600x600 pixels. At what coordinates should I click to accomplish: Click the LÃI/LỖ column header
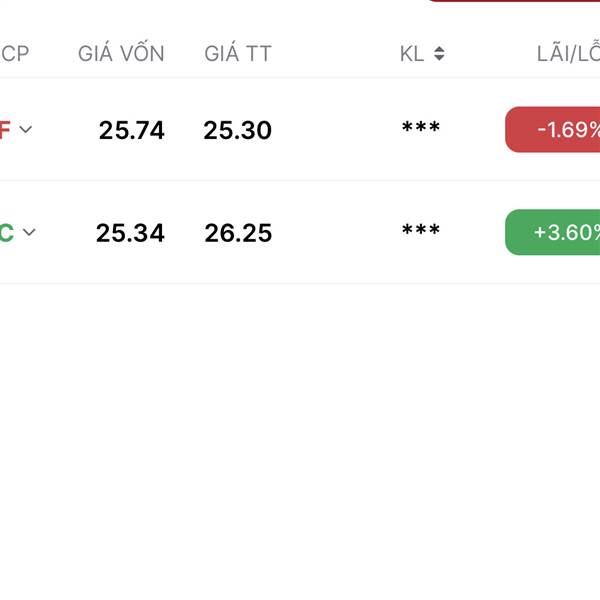tap(568, 54)
